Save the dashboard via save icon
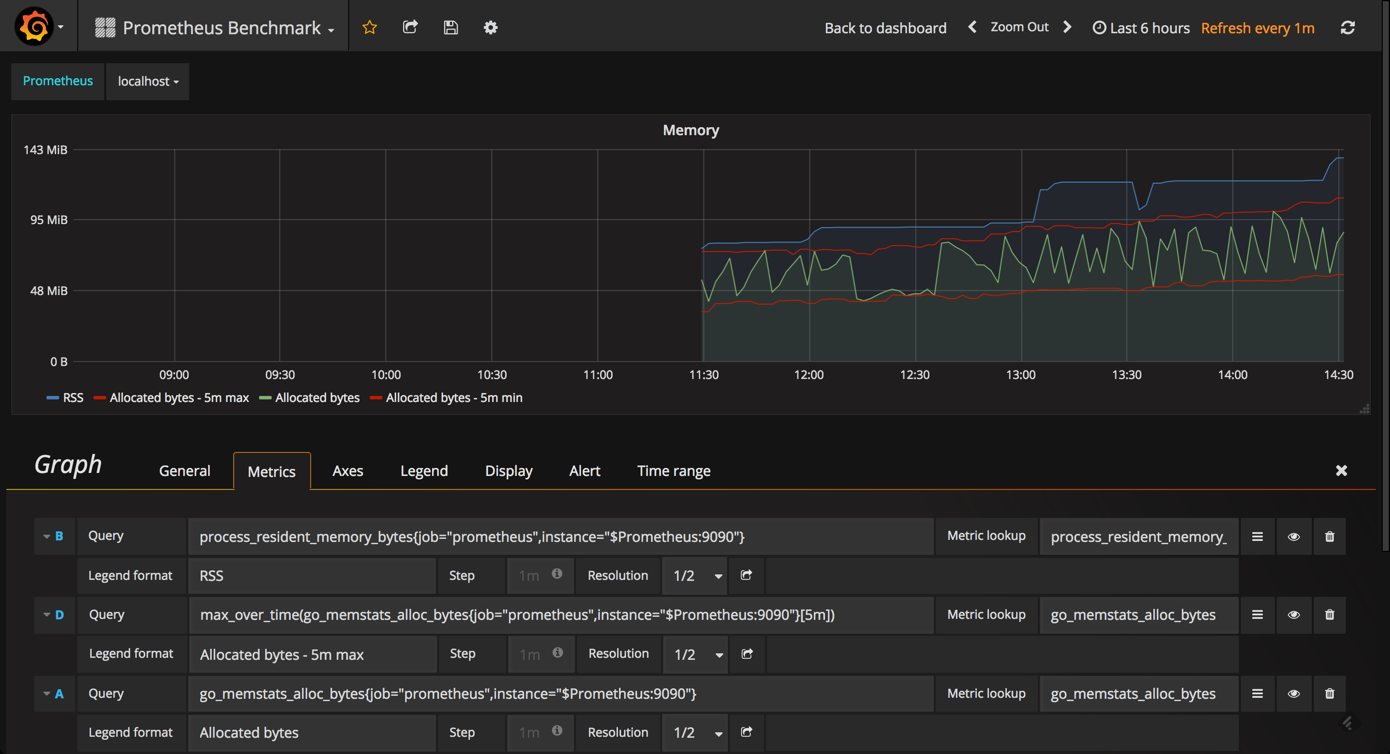Viewport: 1390px width, 754px height. point(450,27)
